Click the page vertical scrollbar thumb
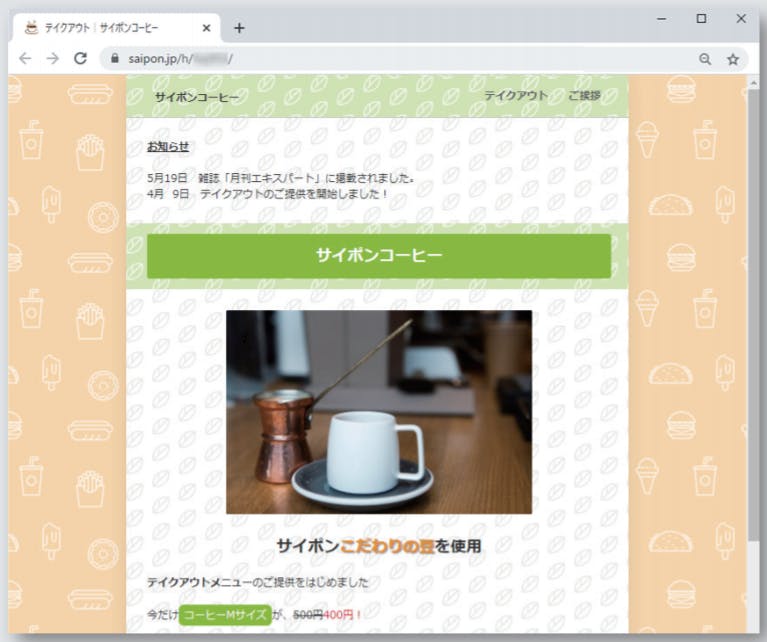Viewport: 767px width, 642px height. [x=753, y=315]
